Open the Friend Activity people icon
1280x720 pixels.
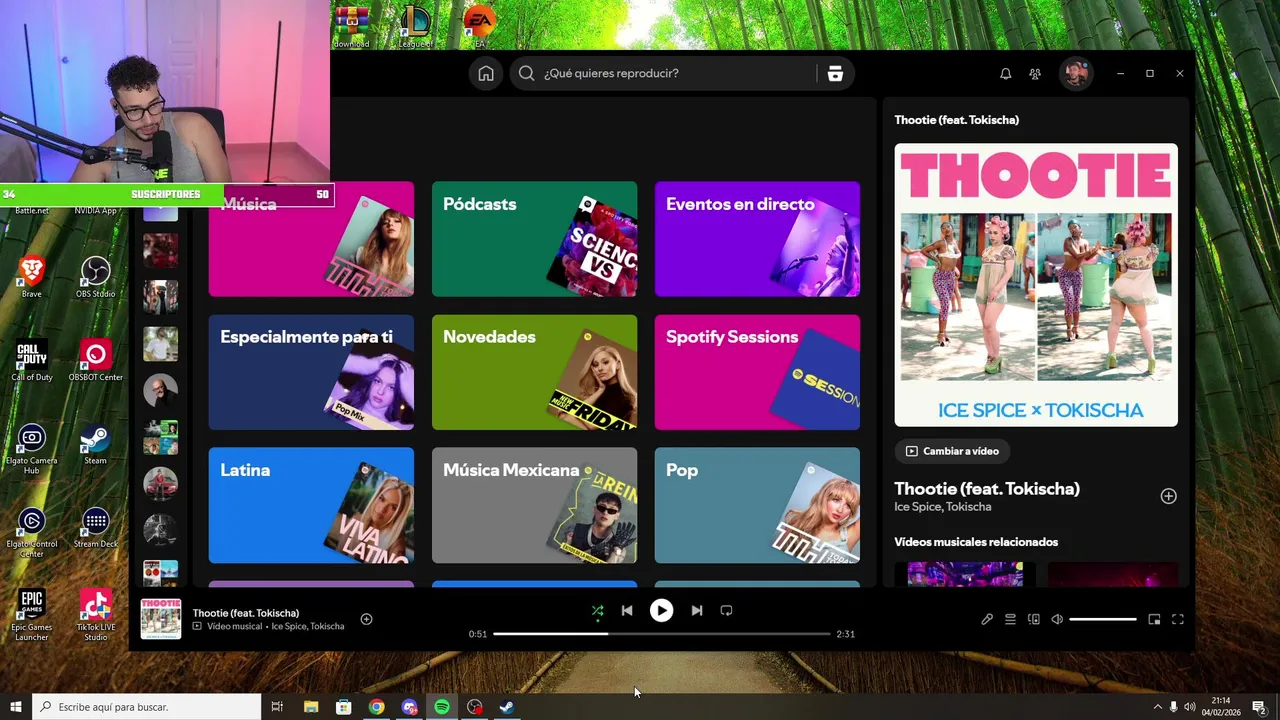point(1035,73)
